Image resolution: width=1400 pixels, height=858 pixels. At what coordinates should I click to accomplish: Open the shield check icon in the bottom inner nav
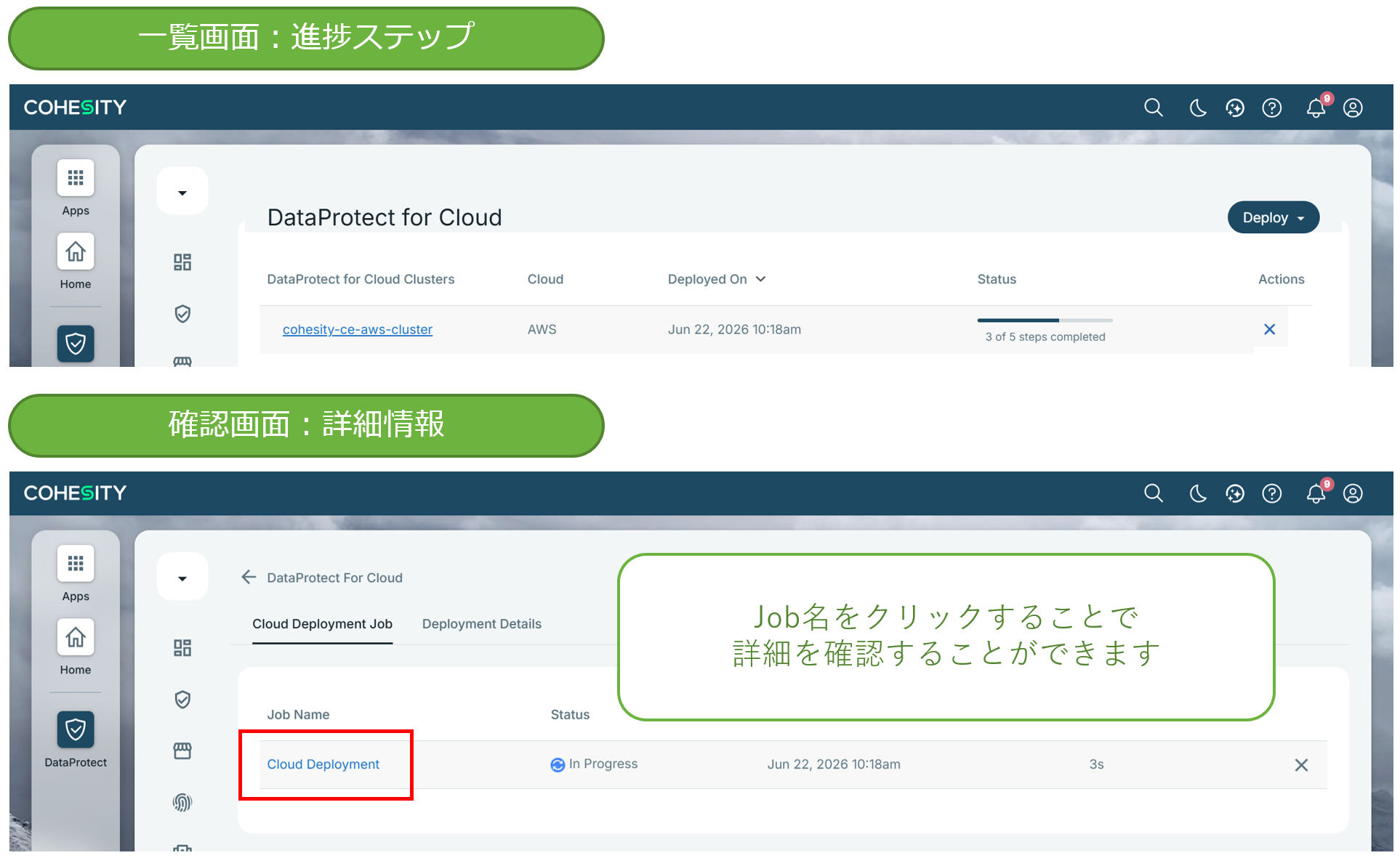click(182, 700)
